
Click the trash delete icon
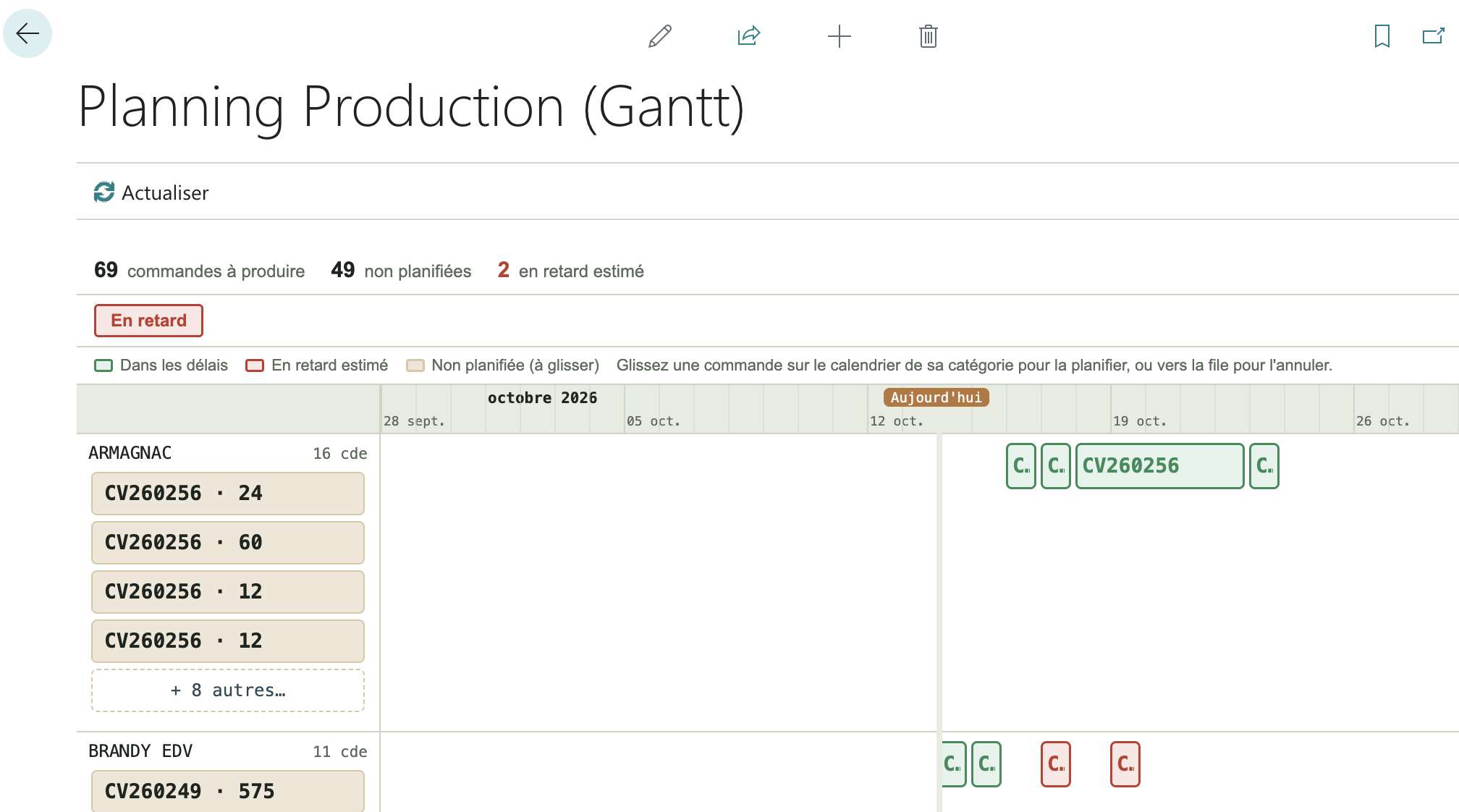[929, 36]
